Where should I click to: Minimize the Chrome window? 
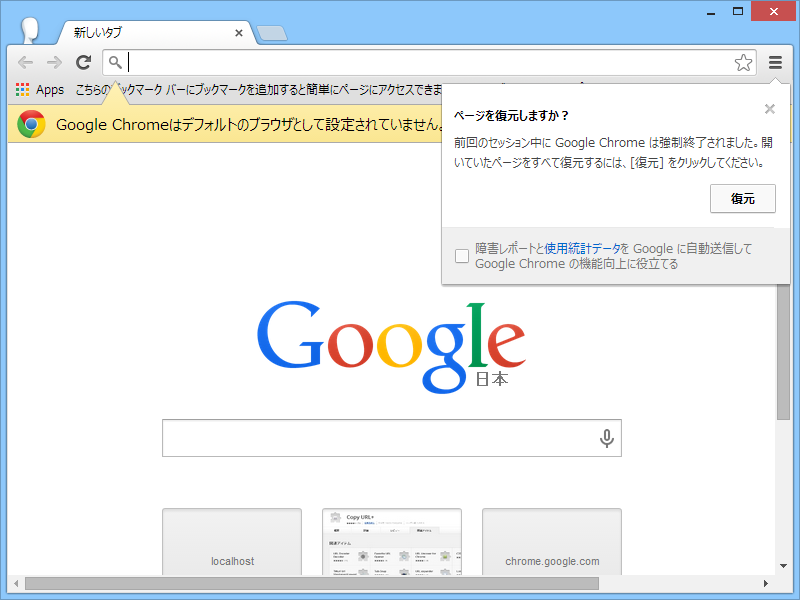click(711, 12)
